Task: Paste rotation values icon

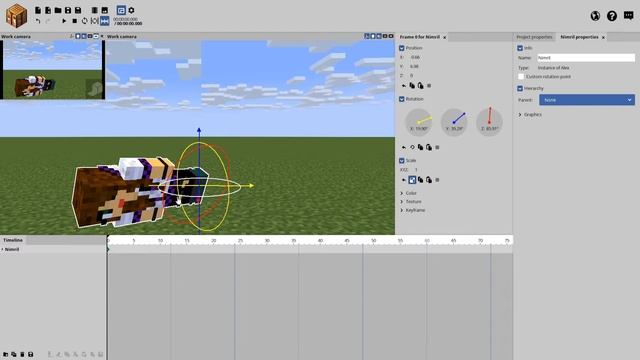Action: [429, 147]
